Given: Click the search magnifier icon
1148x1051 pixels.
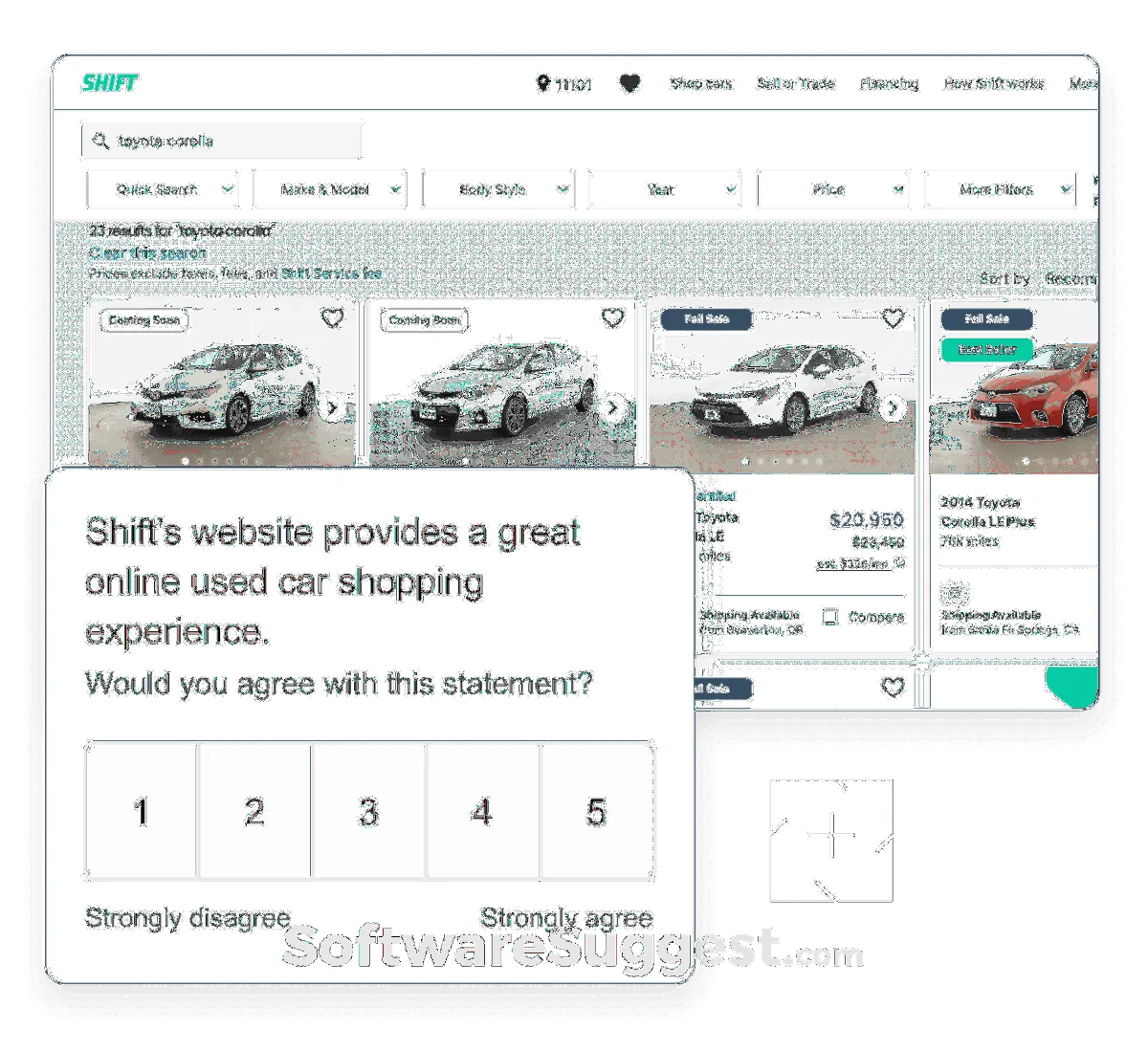Looking at the screenshot, I should [99, 142].
